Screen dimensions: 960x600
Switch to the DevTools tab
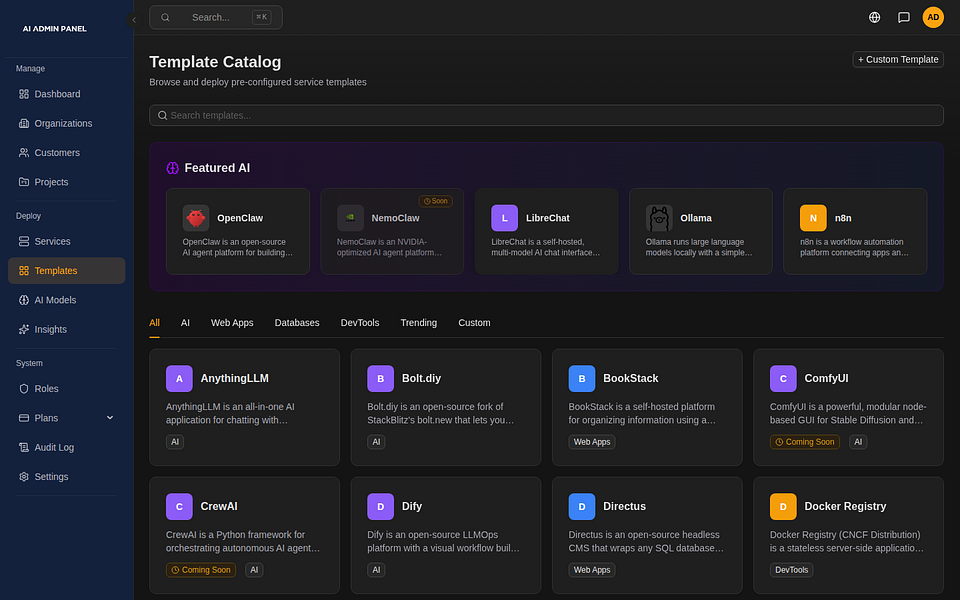coord(360,323)
